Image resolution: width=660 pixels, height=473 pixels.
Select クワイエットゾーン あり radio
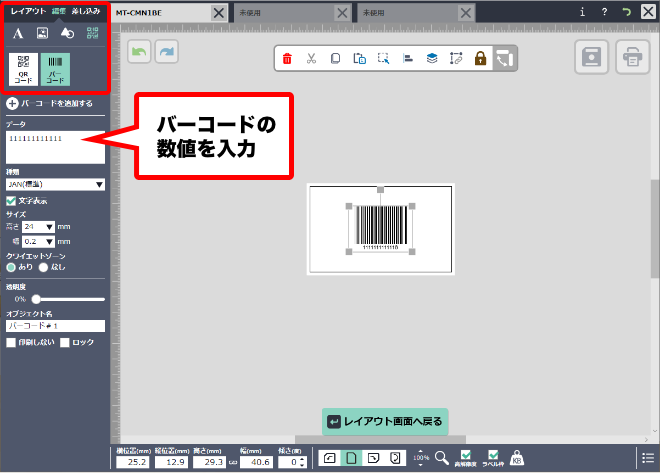click(x=11, y=267)
